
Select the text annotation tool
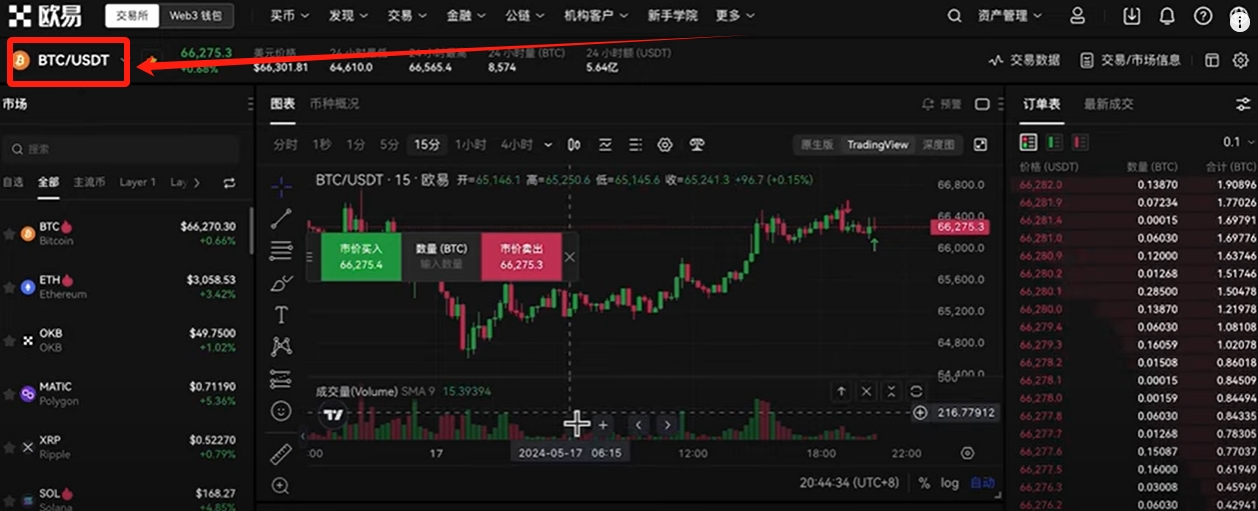click(281, 315)
